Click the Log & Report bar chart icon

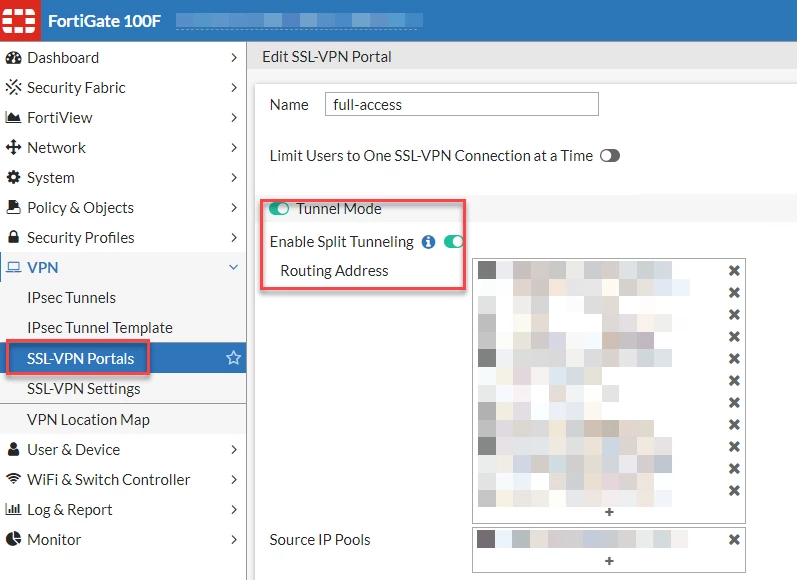(13, 509)
